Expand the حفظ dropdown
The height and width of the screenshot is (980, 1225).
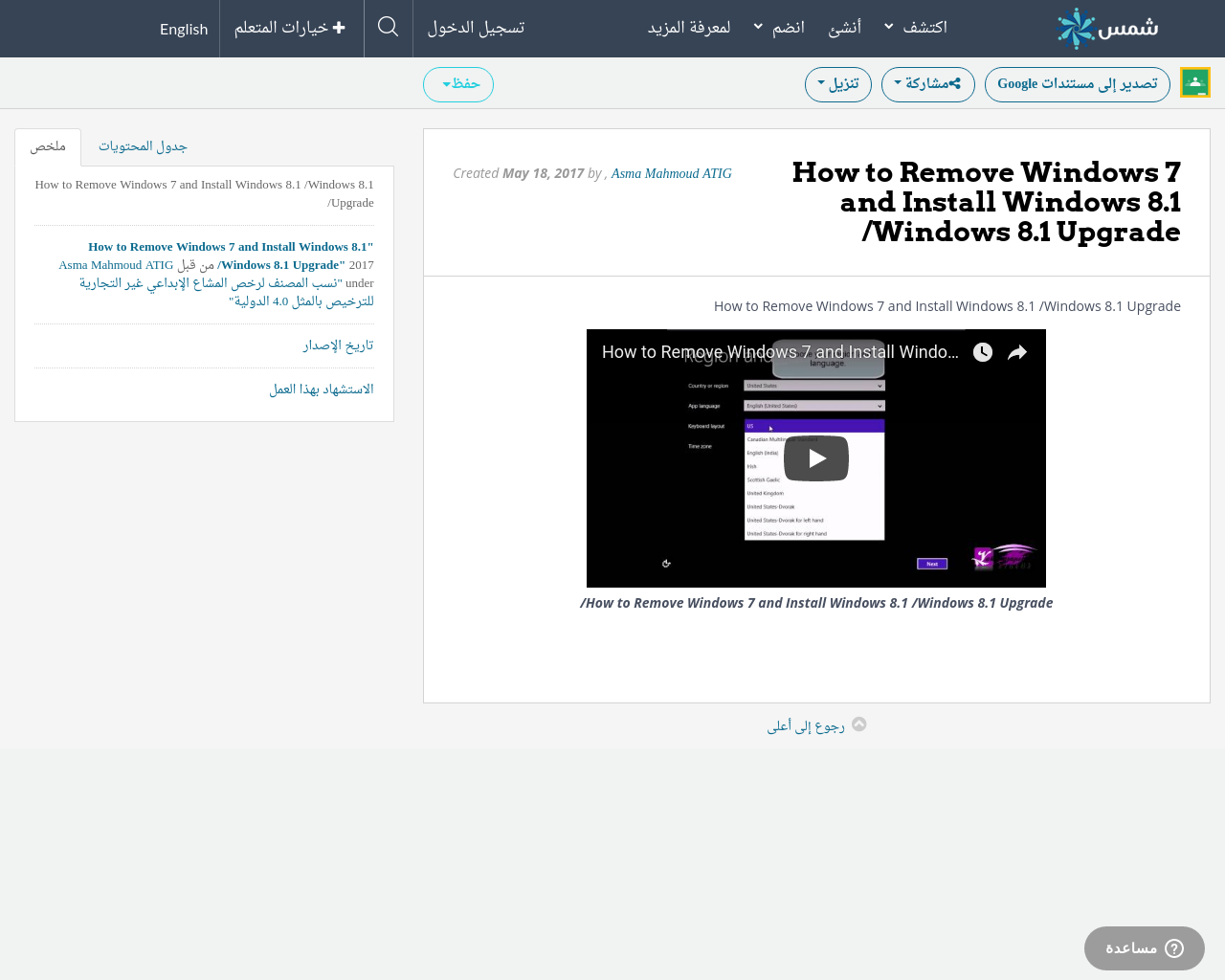coord(458,83)
